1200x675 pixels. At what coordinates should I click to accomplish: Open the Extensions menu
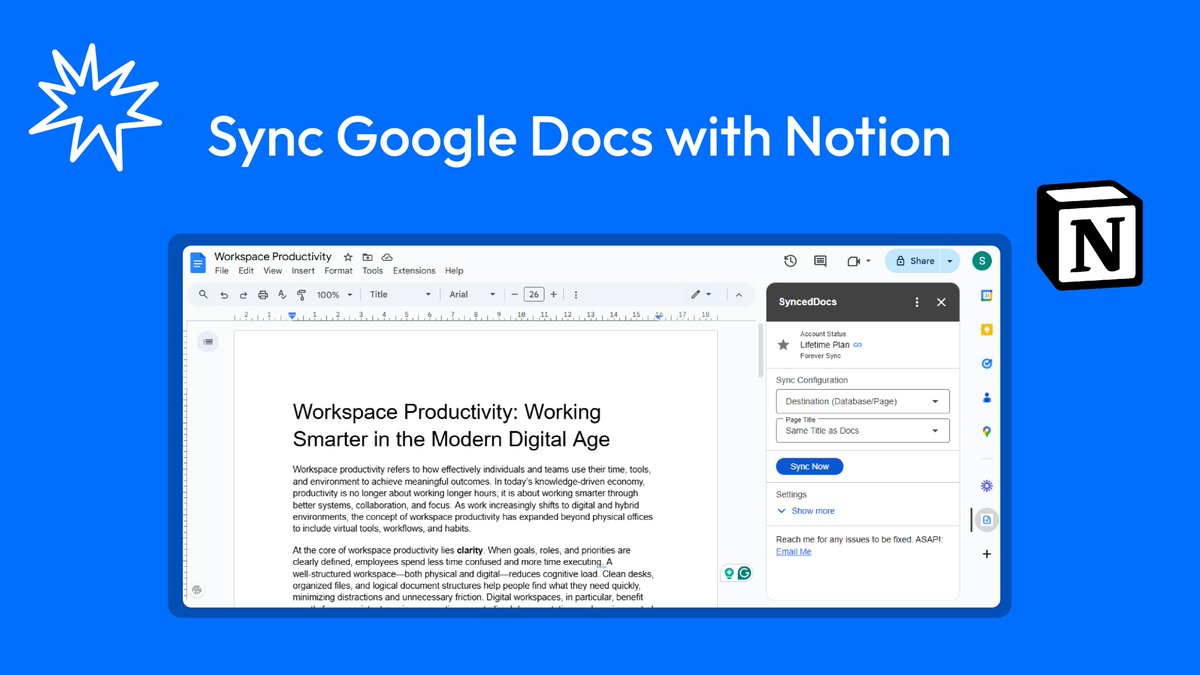414,271
